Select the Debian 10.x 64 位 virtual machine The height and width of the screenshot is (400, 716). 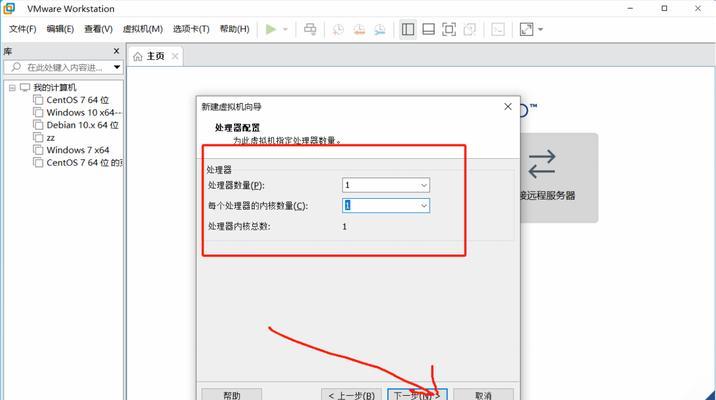82,125
